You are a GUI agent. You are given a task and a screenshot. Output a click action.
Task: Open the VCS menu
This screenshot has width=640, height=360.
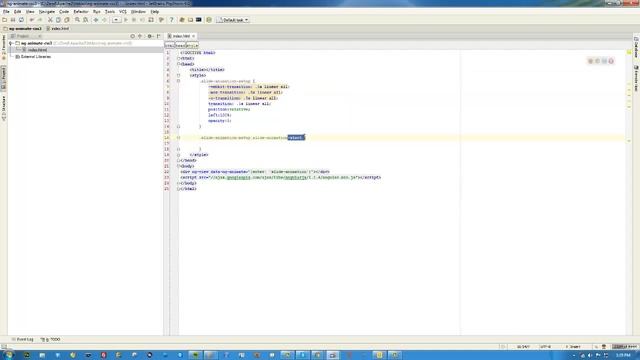(123, 12)
